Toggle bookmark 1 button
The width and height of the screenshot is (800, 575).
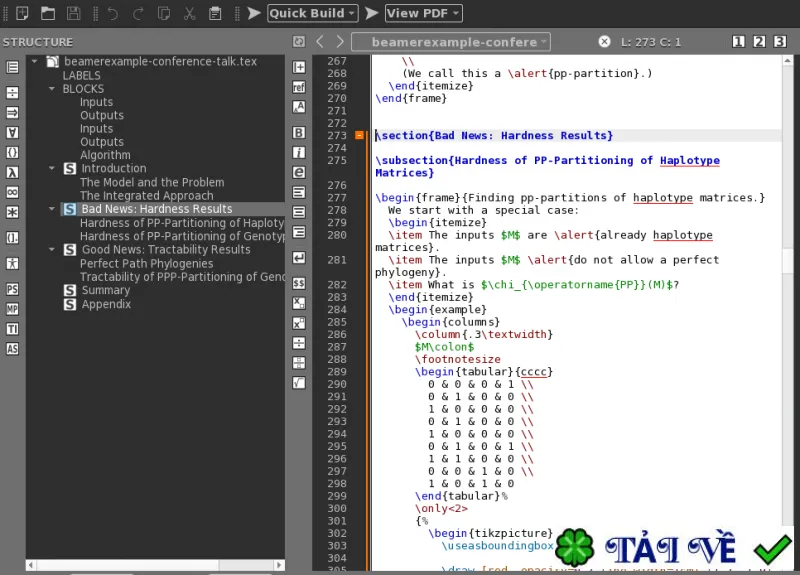pyautogui.click(x=738, y=42)
